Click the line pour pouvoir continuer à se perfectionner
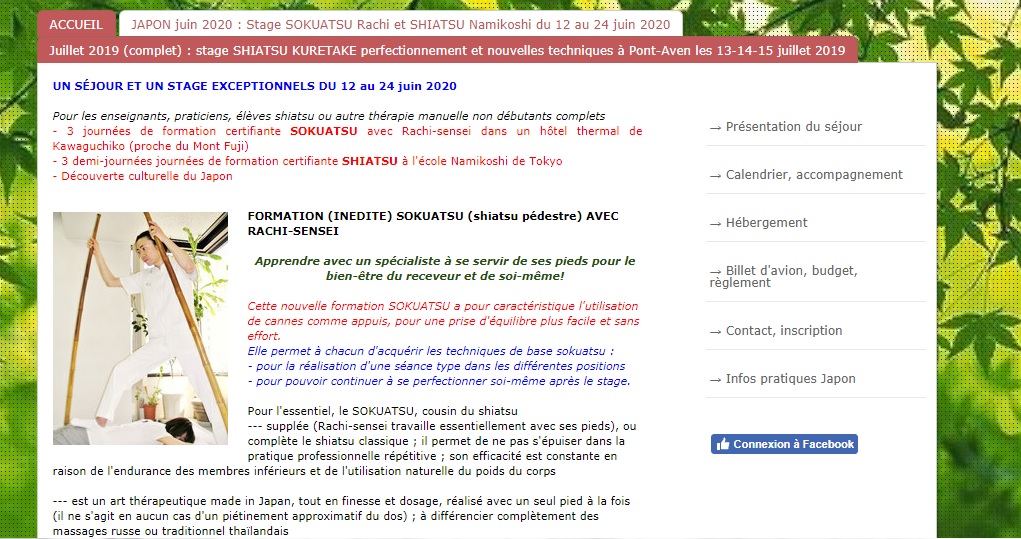This screenshot has height=539, width=1021. tap(439, 381)
